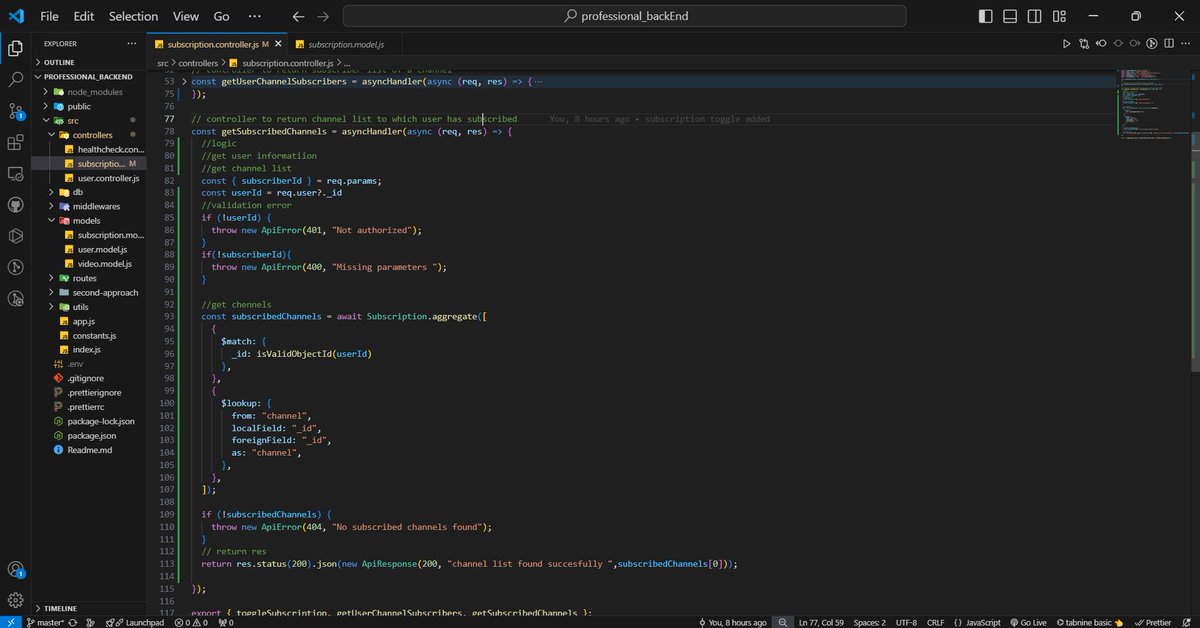Expand the second-approach folder

(88, 292)
